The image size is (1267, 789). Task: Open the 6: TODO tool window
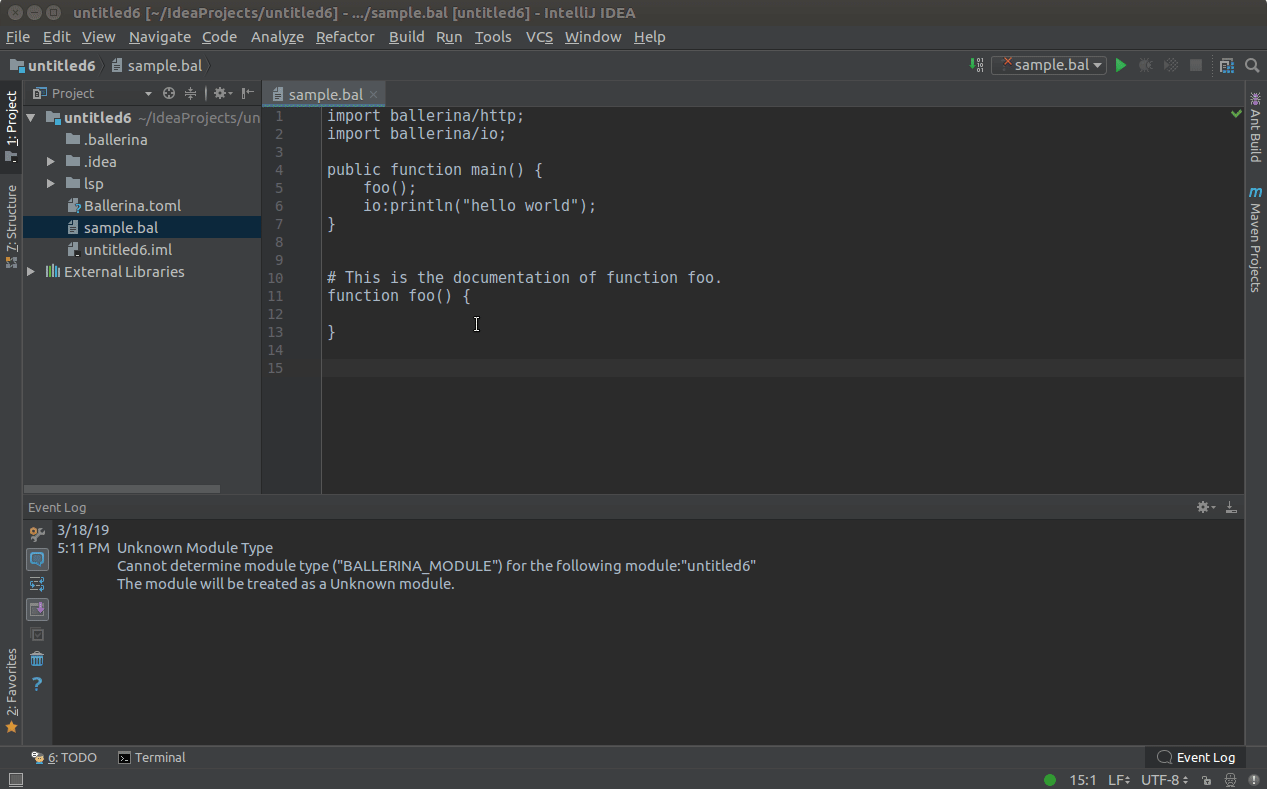(x=64, y=757)
